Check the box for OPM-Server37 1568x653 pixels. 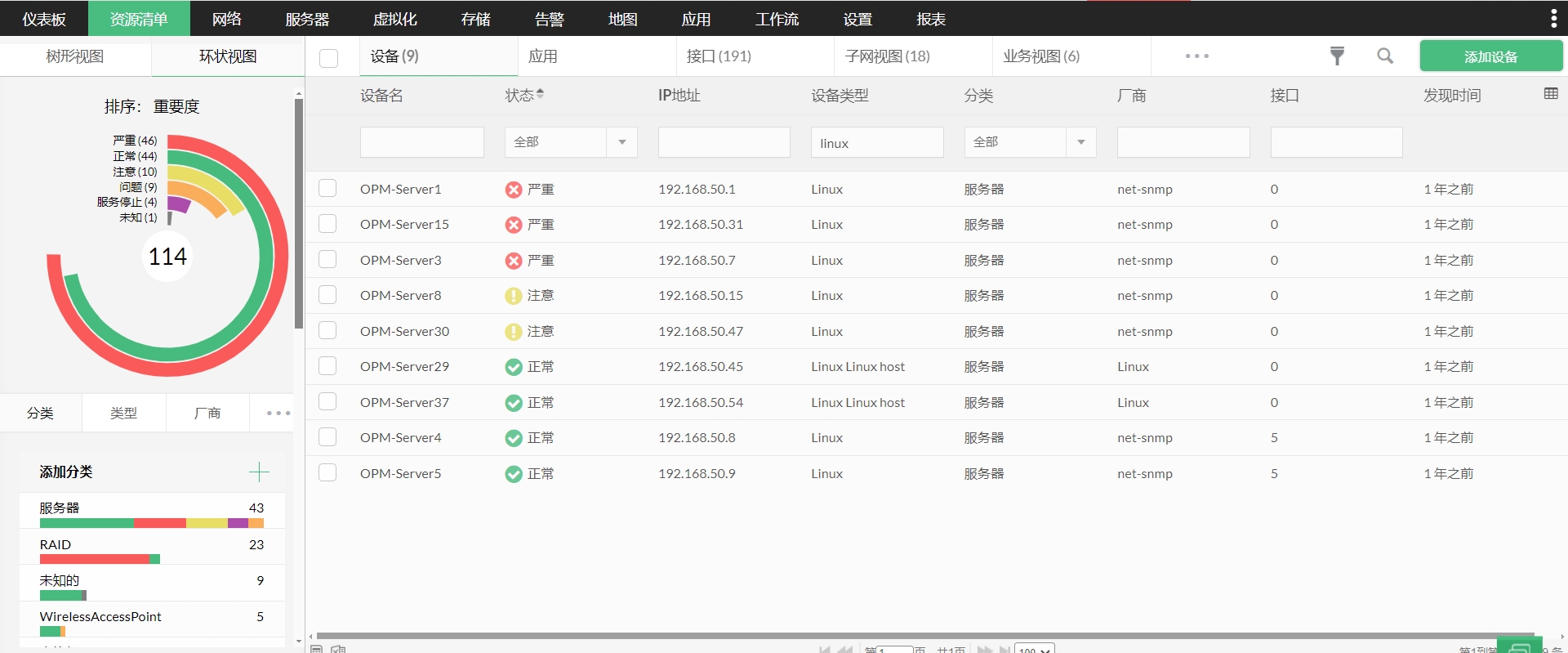[x=327, y=402]
